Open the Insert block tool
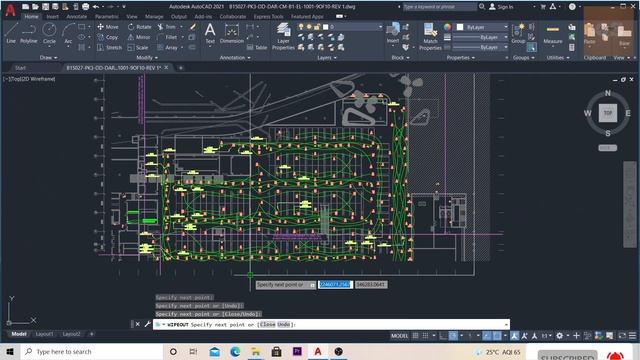The height and width of the screenshot is (360, 640). (x=393, y=33)
